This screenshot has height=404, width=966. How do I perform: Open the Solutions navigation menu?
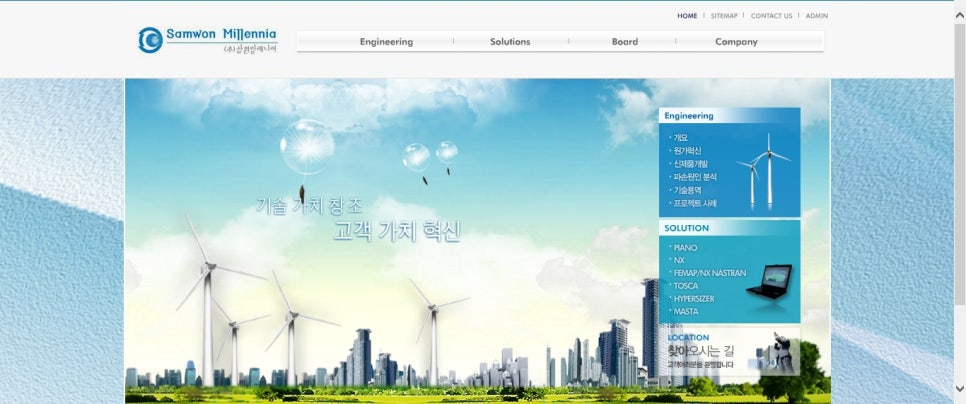[510, 42]
